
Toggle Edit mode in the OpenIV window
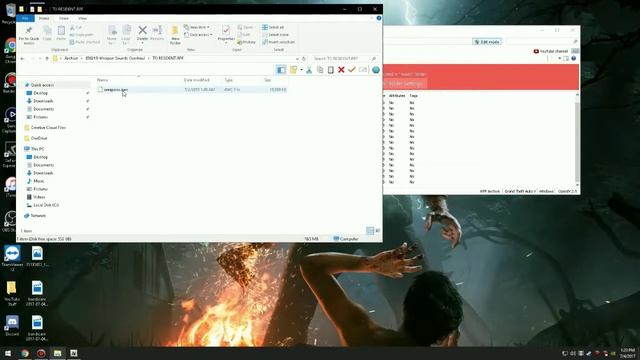[487, 42]
